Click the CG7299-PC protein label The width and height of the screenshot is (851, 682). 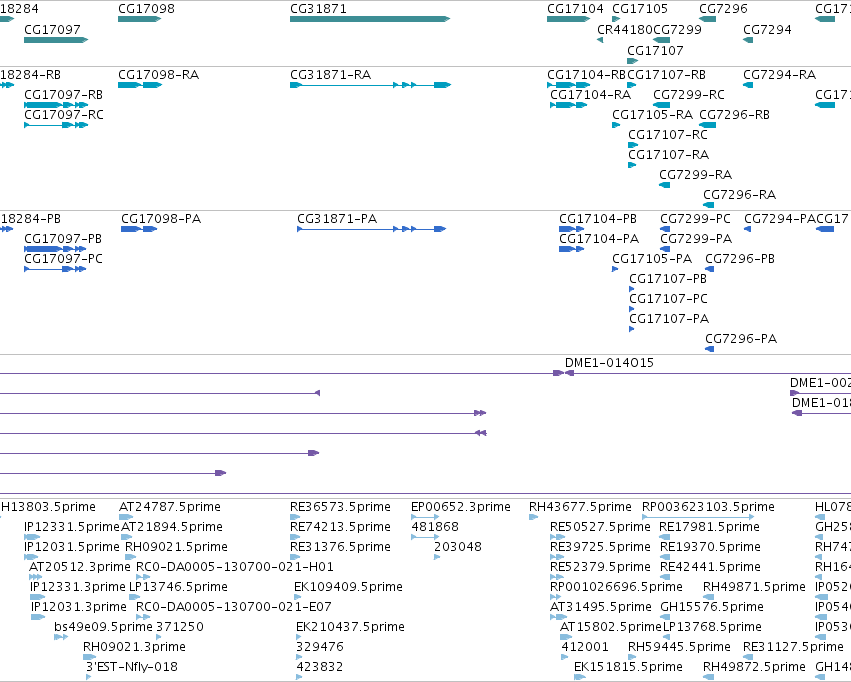pyautogui.click(x=695, y=219)
